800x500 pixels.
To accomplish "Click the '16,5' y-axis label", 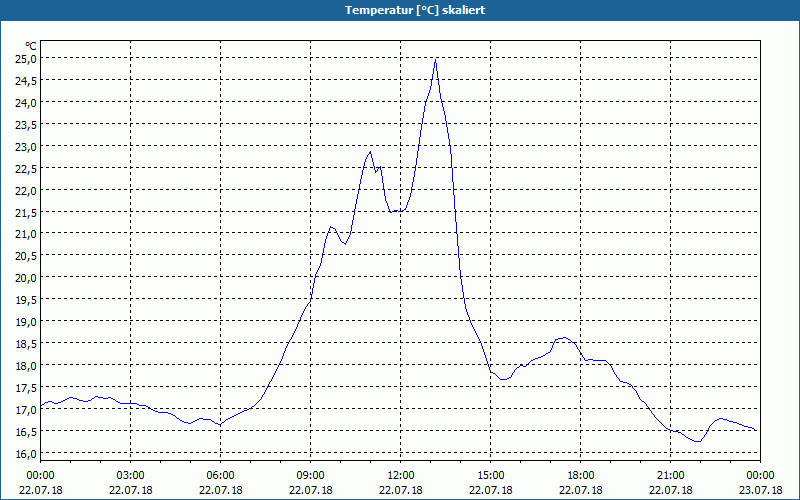I will [x=26, y=431].
